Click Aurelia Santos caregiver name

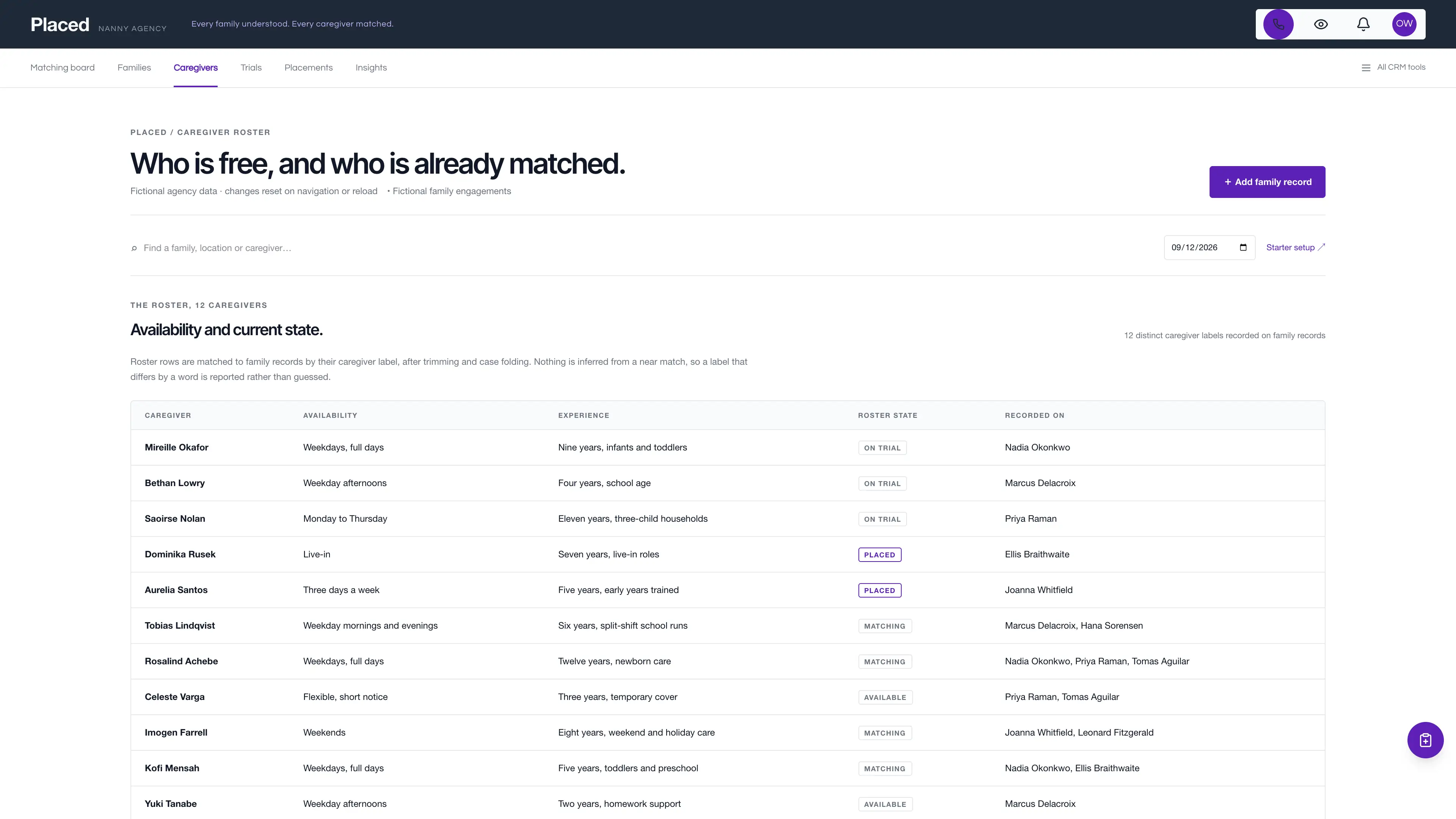point(176,590)
